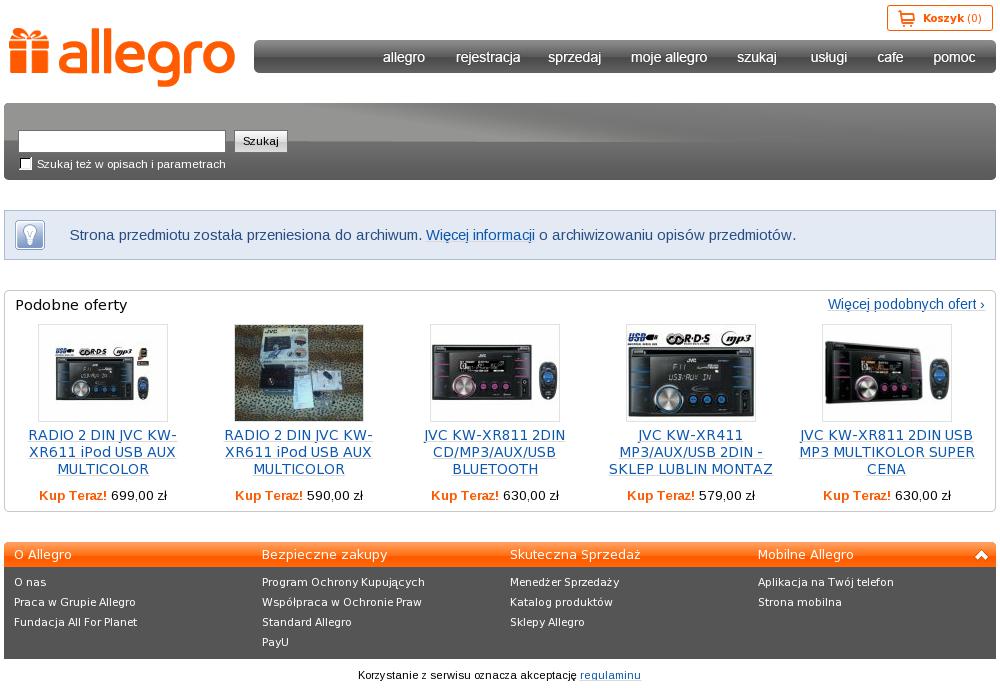
Task: Open 'JVC KW-XR811 2DIN USB MP3 MULTIKOLOR' link
Action: coord(886,452)
